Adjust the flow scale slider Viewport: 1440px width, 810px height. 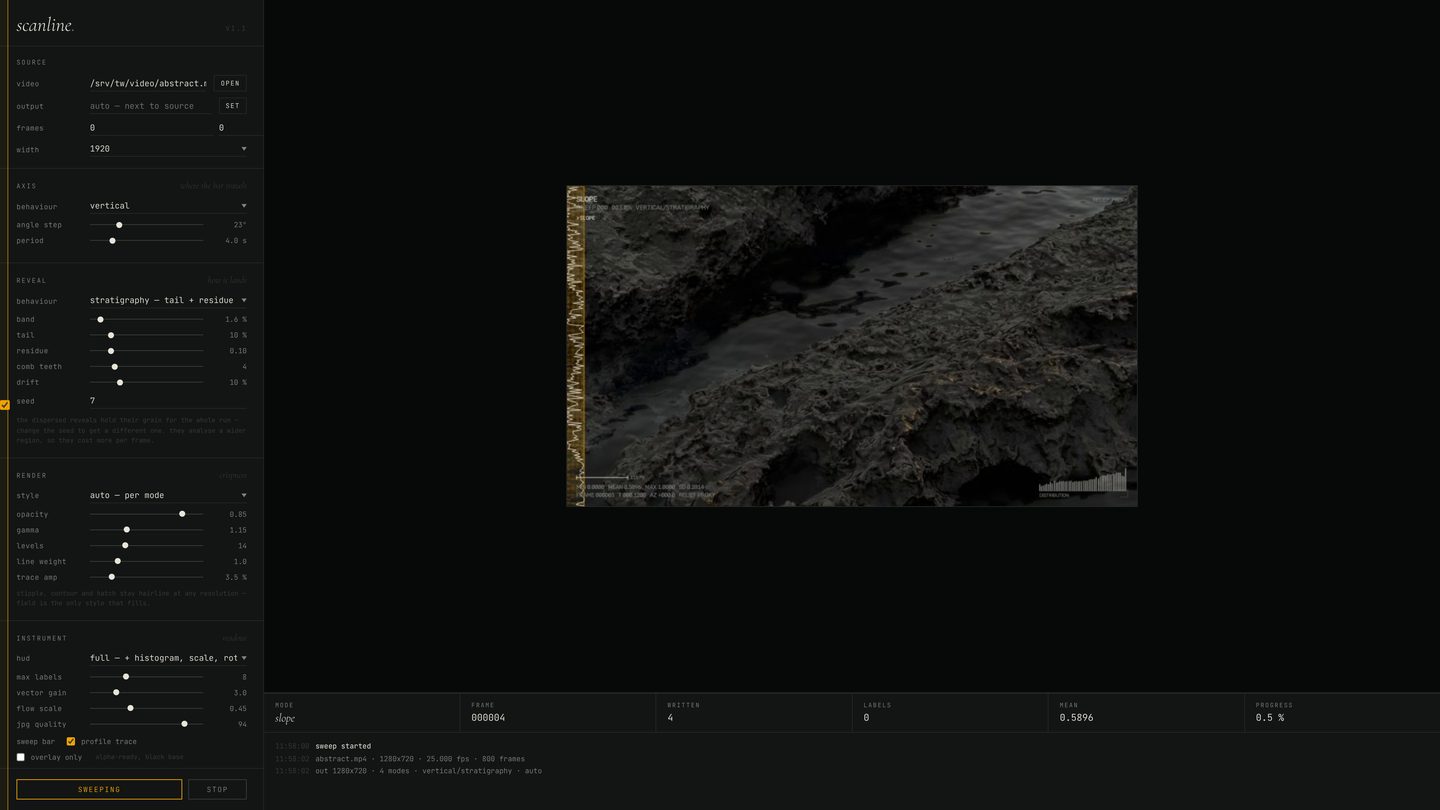(x=146, y=708)
